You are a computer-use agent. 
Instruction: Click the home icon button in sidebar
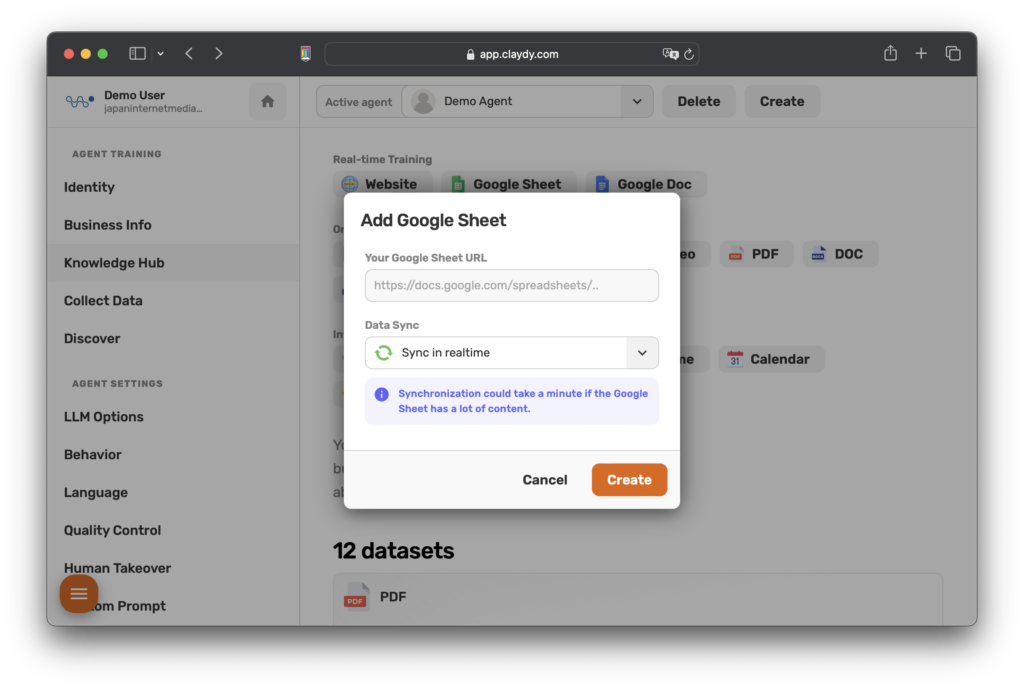click(267, 101)
